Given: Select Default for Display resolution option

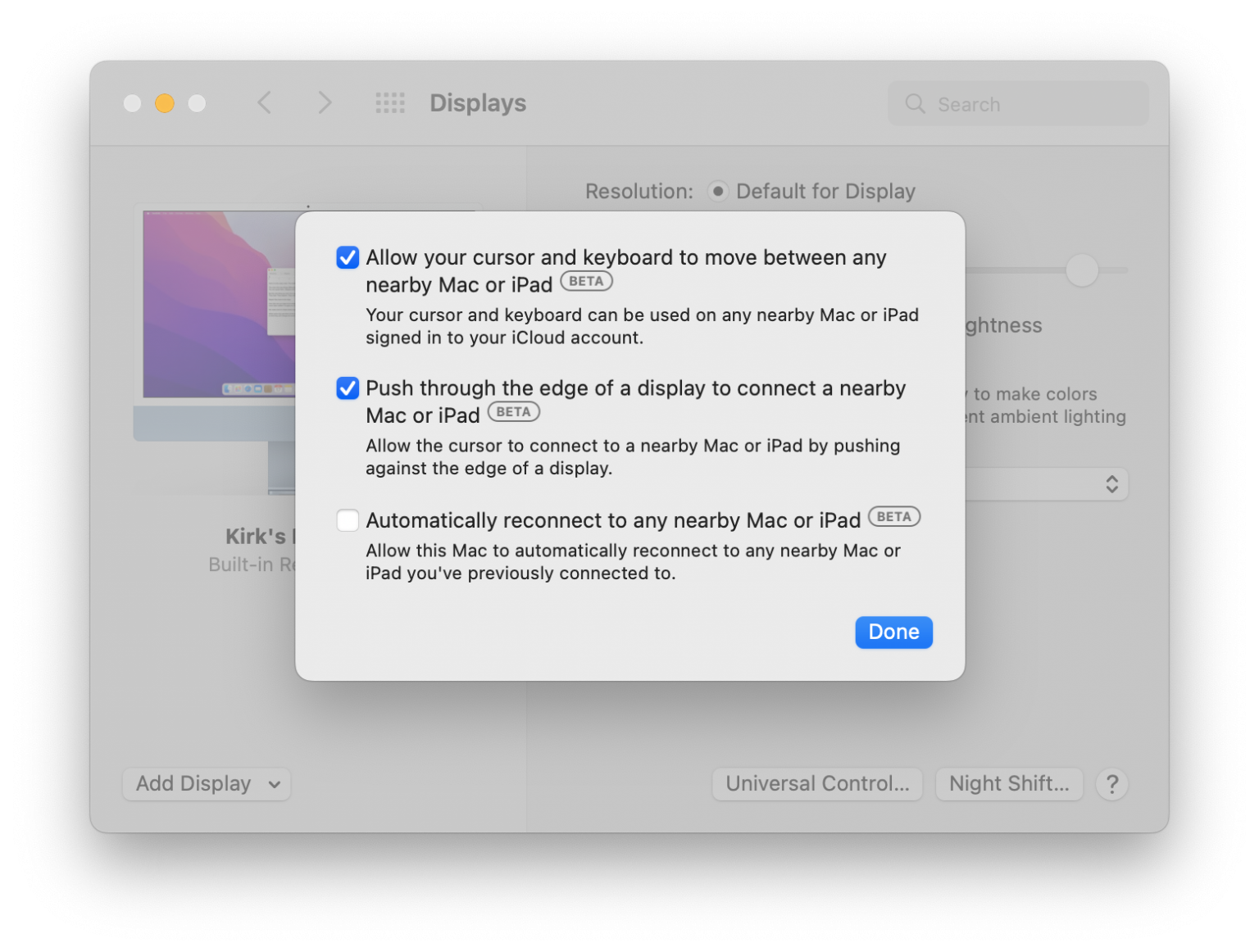Looking at the screenshot, I should tap(719, 191).
